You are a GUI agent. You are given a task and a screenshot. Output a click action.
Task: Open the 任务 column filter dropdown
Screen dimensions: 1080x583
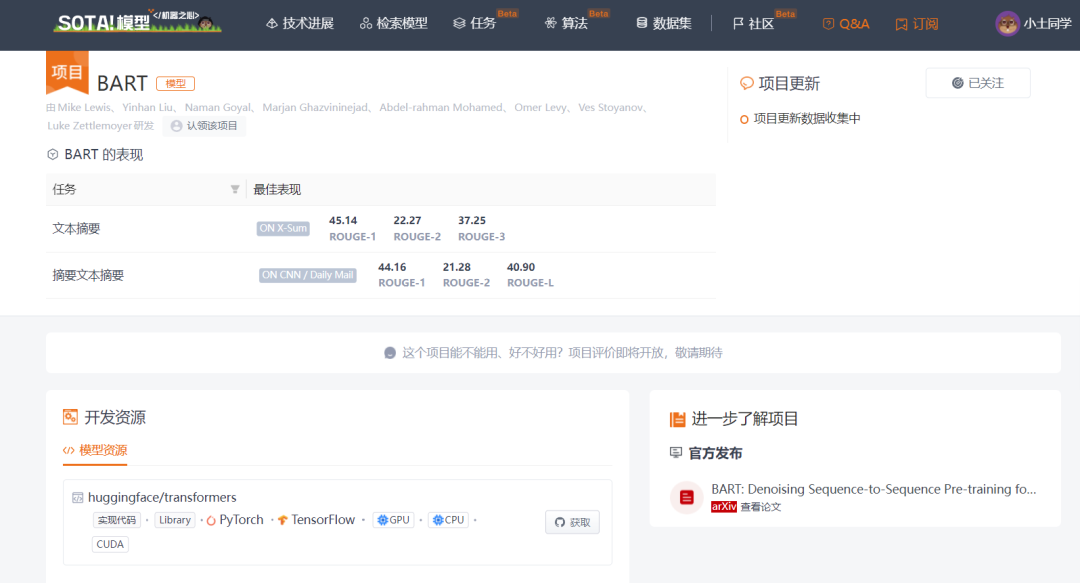click(234, 189)
